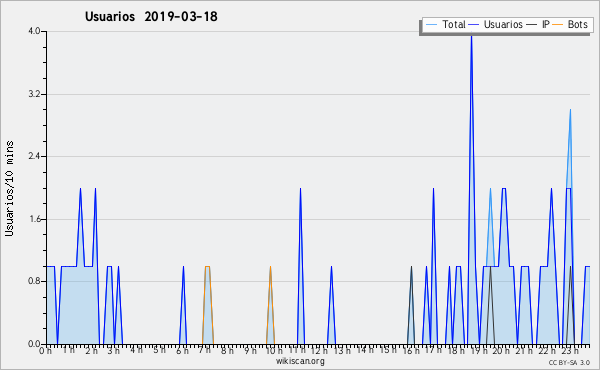The image size is (600, 370).
Task: Click the '20 h' x-axis label
Action: click(x=501, y=350)
